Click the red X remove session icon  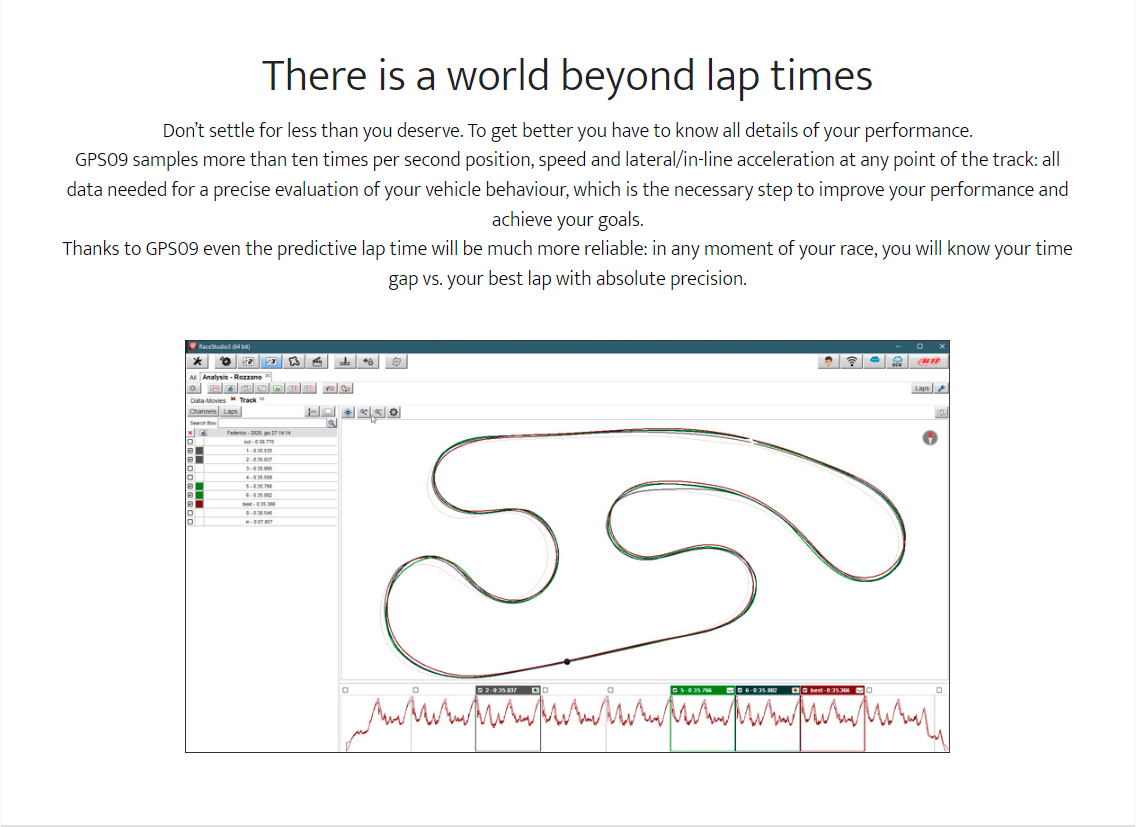click(191, 433)
